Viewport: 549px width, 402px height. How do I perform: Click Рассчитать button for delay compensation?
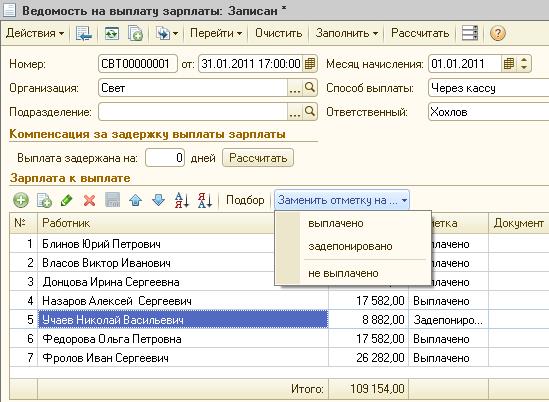point(258,158)
